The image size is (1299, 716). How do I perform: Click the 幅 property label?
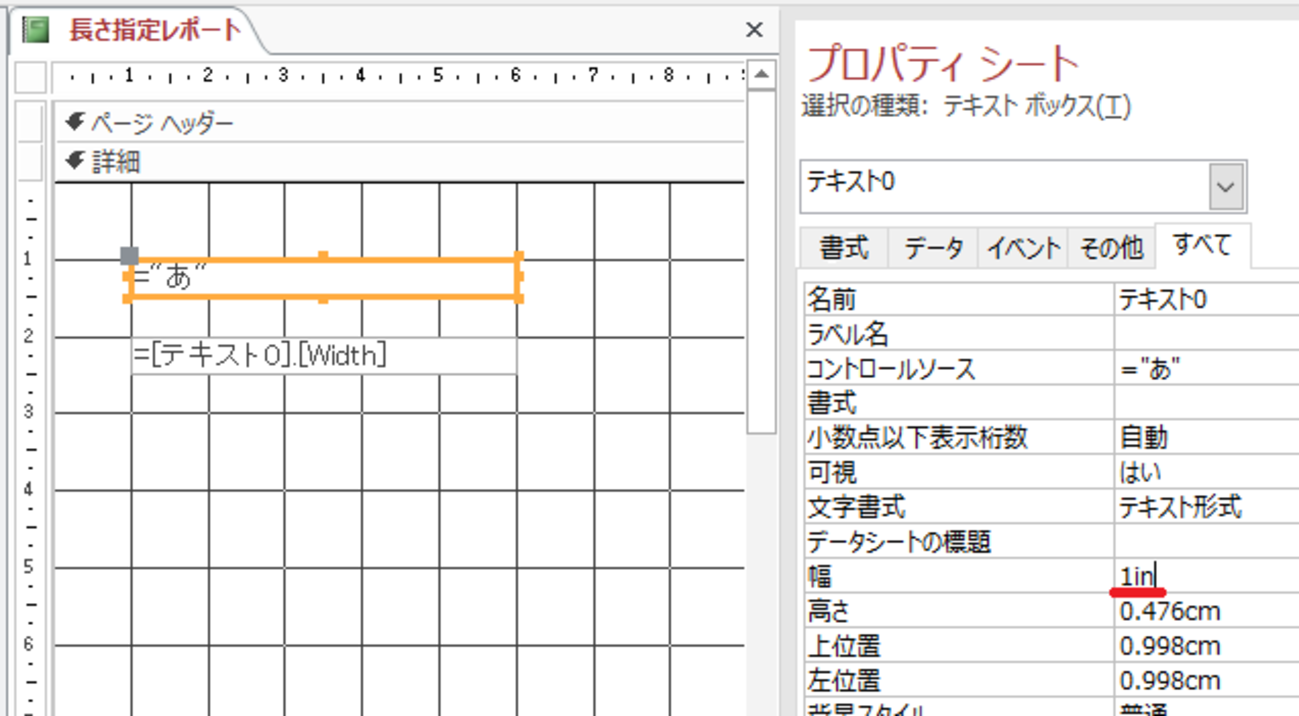pyautogui.click(x=820, y=576)
